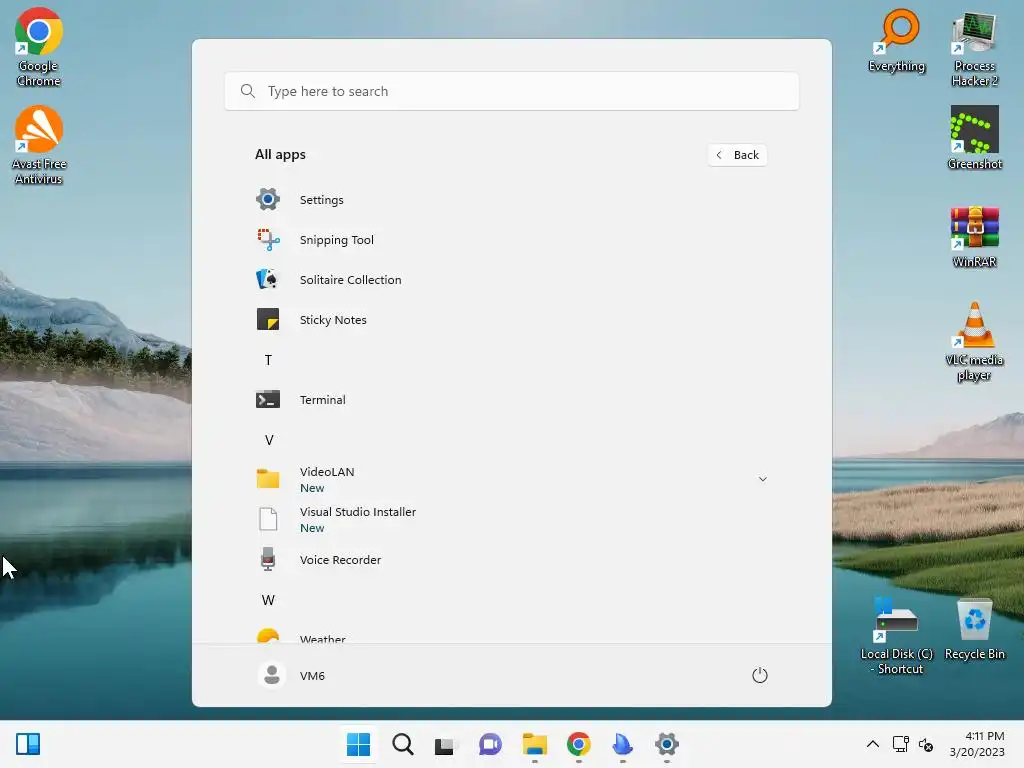Open taskbar Search magnifier
Screen dimensions: 1024x768
(x=402, y=744)
